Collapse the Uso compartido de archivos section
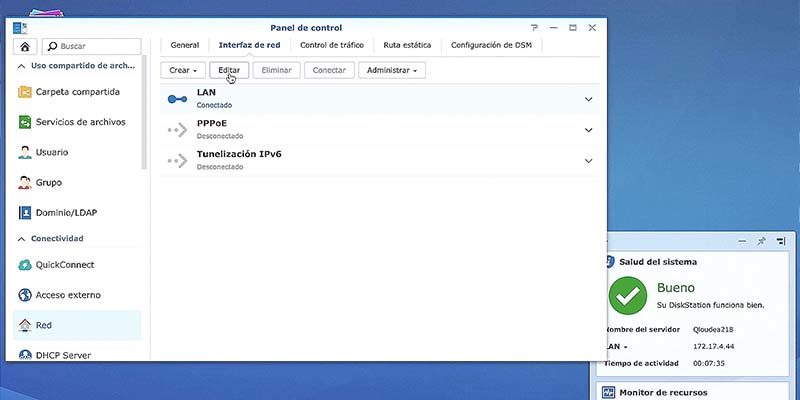 (22, 66)
